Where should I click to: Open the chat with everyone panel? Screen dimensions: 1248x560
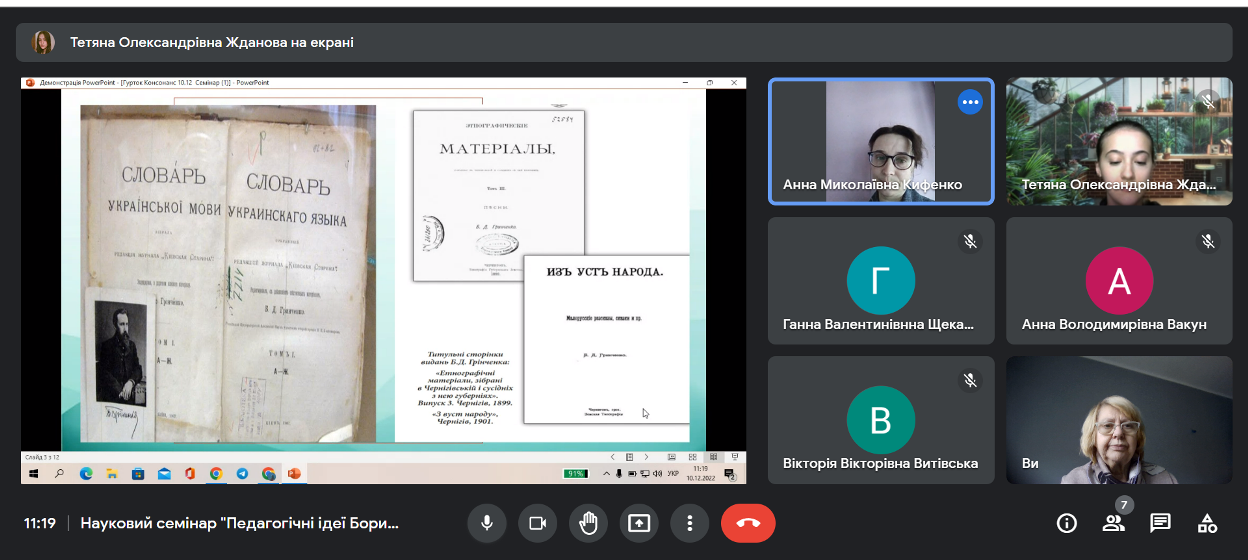(1160, 523)
